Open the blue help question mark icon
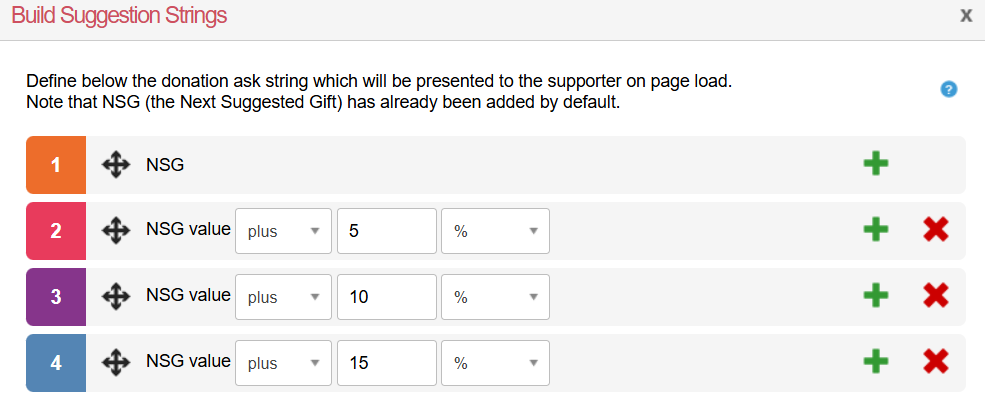The image size is (985, 405). (950, 89)
